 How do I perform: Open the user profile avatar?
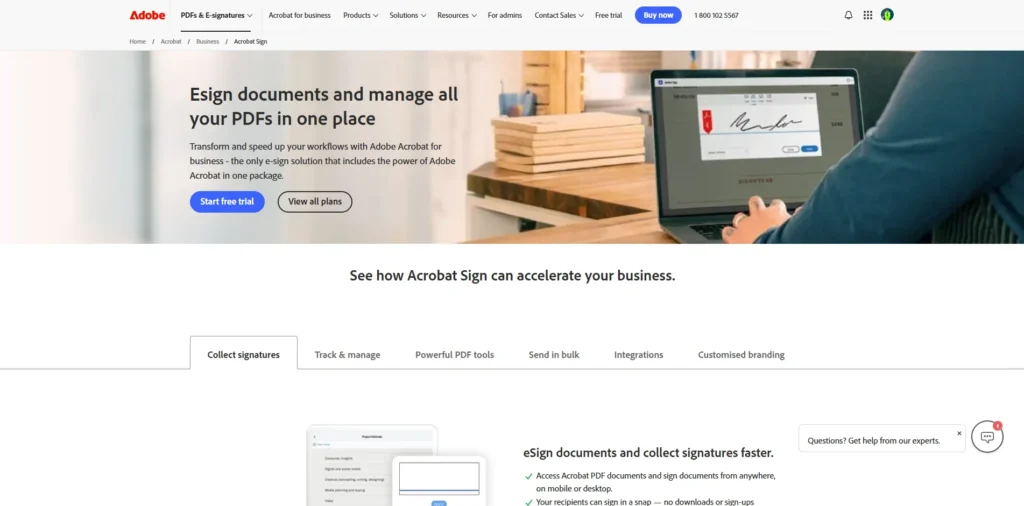[887, 14]
